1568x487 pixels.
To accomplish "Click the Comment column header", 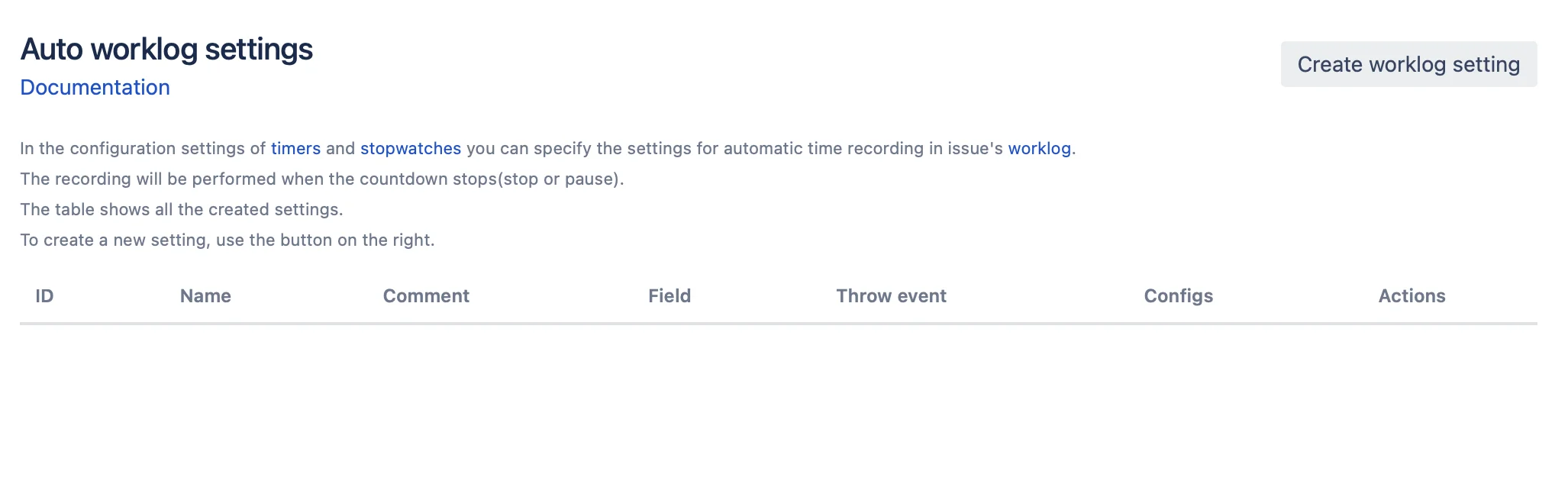I will (x=426, y=296).
